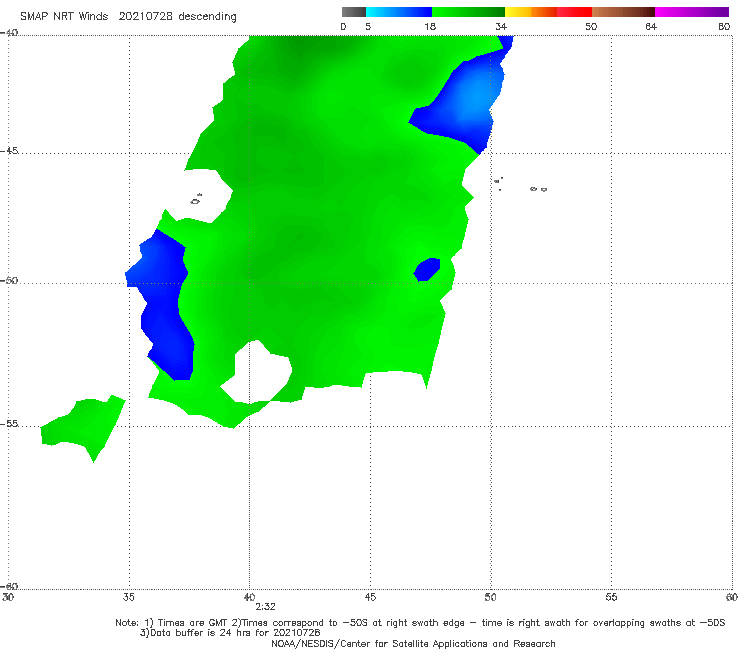Click the color bar label "50"
740x650 pixels.
pos(591,27)
